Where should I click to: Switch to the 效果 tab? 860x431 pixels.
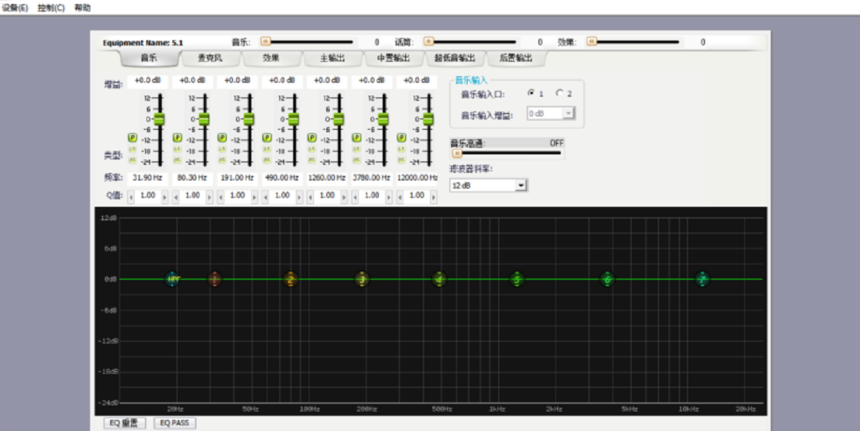[x=271, y=58]
